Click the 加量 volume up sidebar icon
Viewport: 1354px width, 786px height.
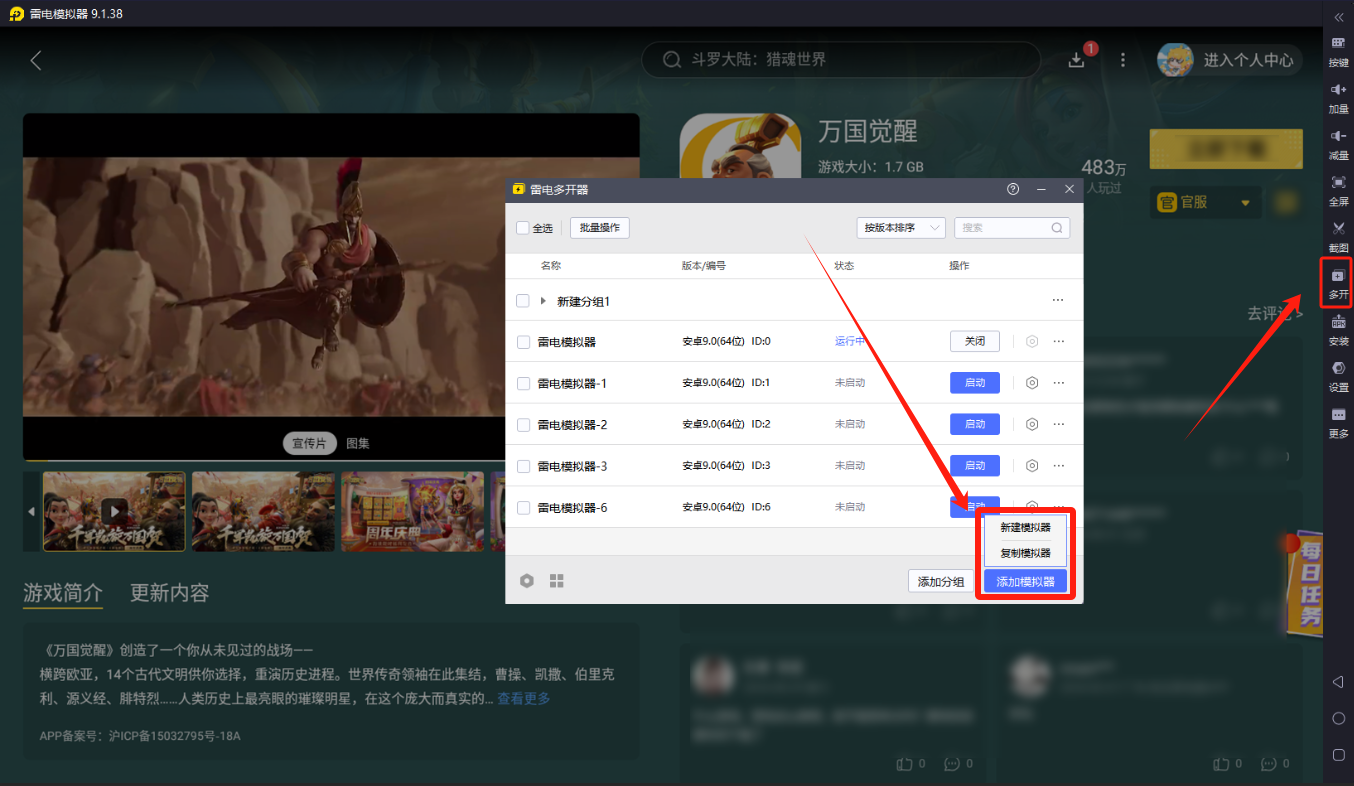coord(1338,98)
